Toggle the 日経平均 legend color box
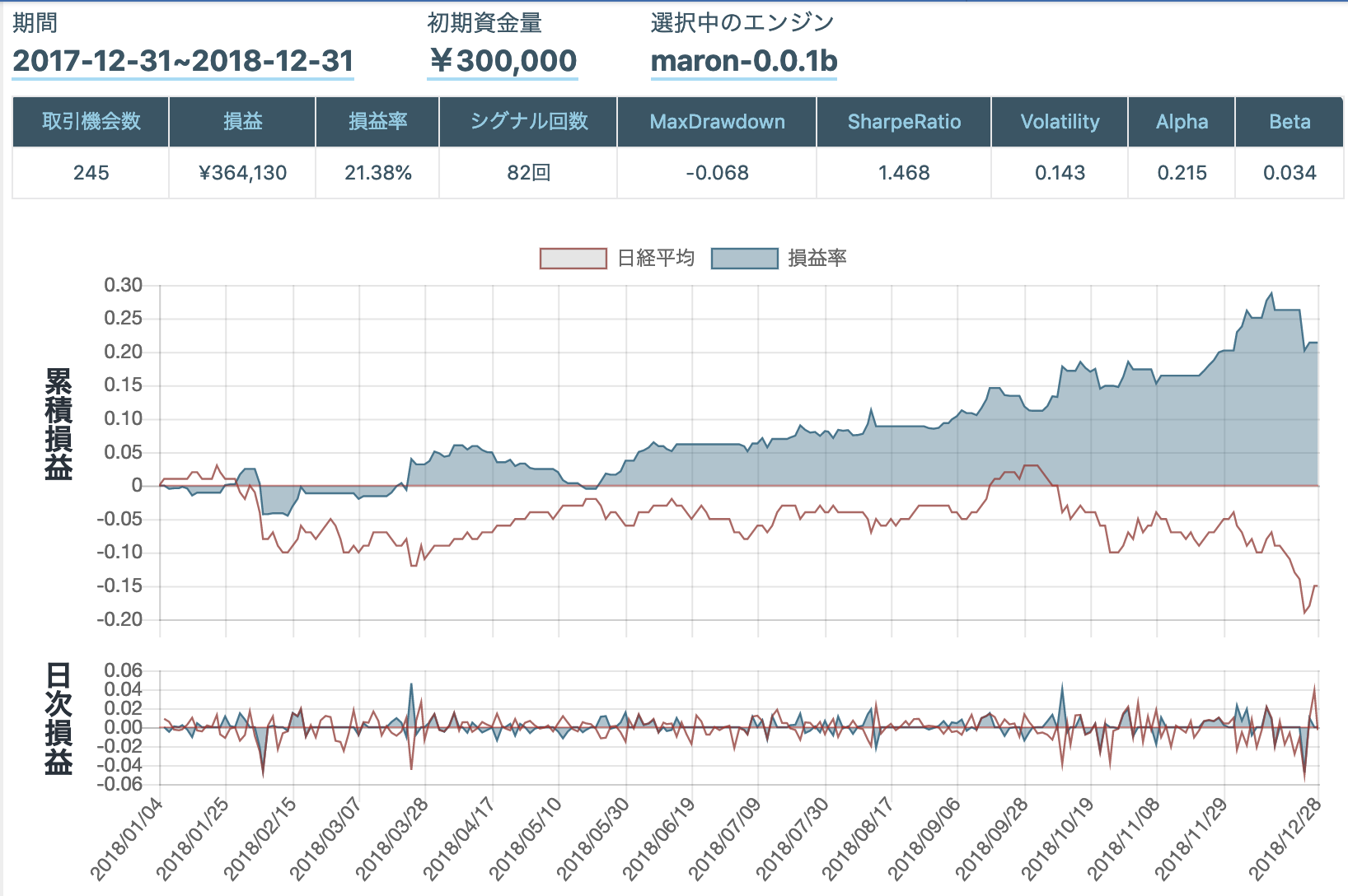The image size is (1348, 896). [x=573, y=259]
